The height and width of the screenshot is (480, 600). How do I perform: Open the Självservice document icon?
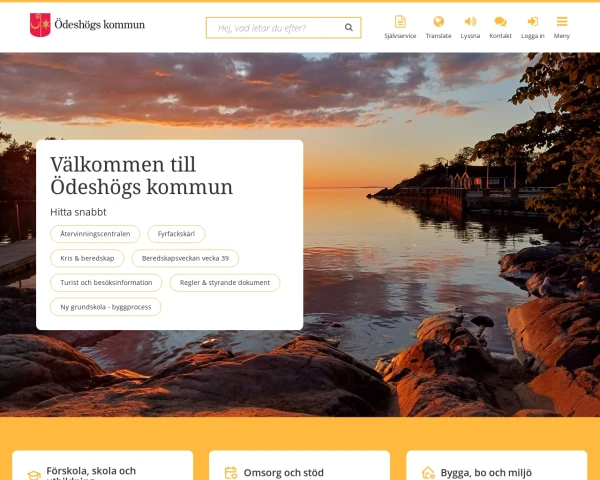[400, 21]
